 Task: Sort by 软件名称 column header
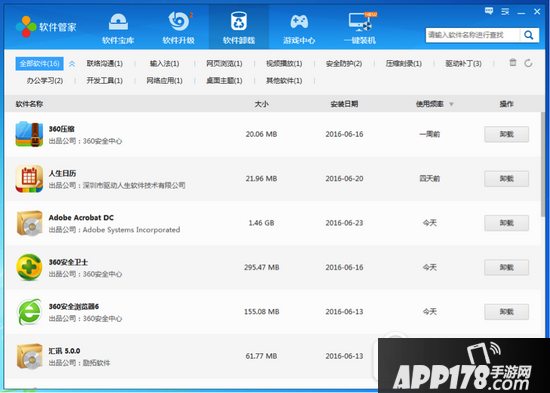pos(29,104)
